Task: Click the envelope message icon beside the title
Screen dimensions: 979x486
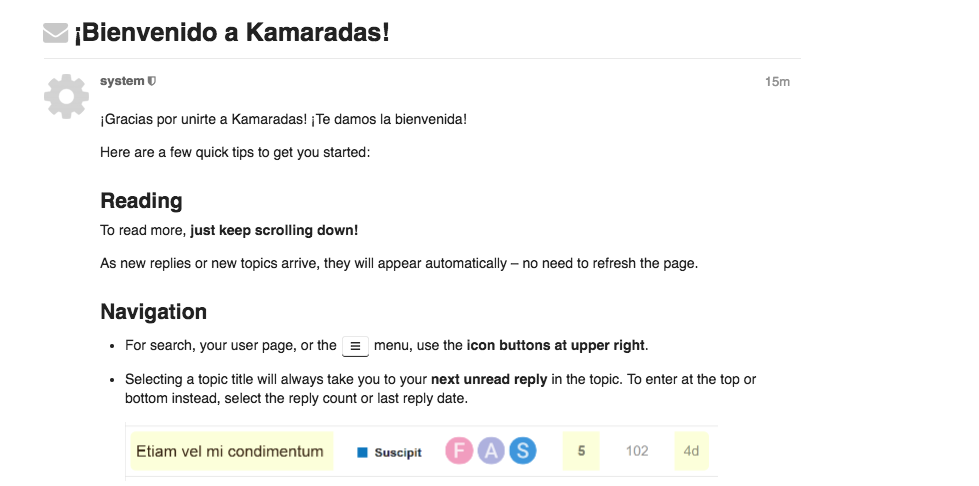Action: [x=55, y=33]
